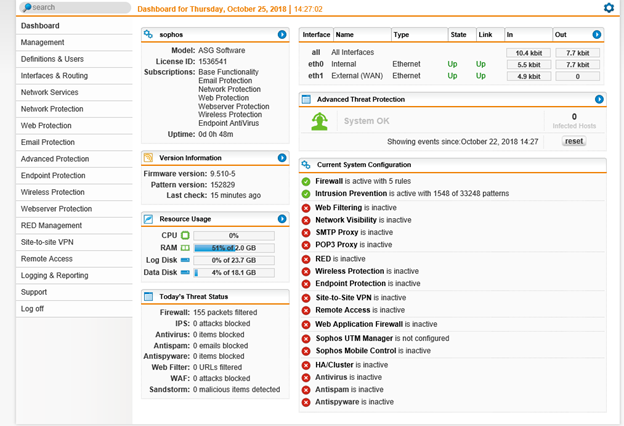This screenshot has width=624, height=426.
Task: Expand the Management menu
Action: point(74,43)
